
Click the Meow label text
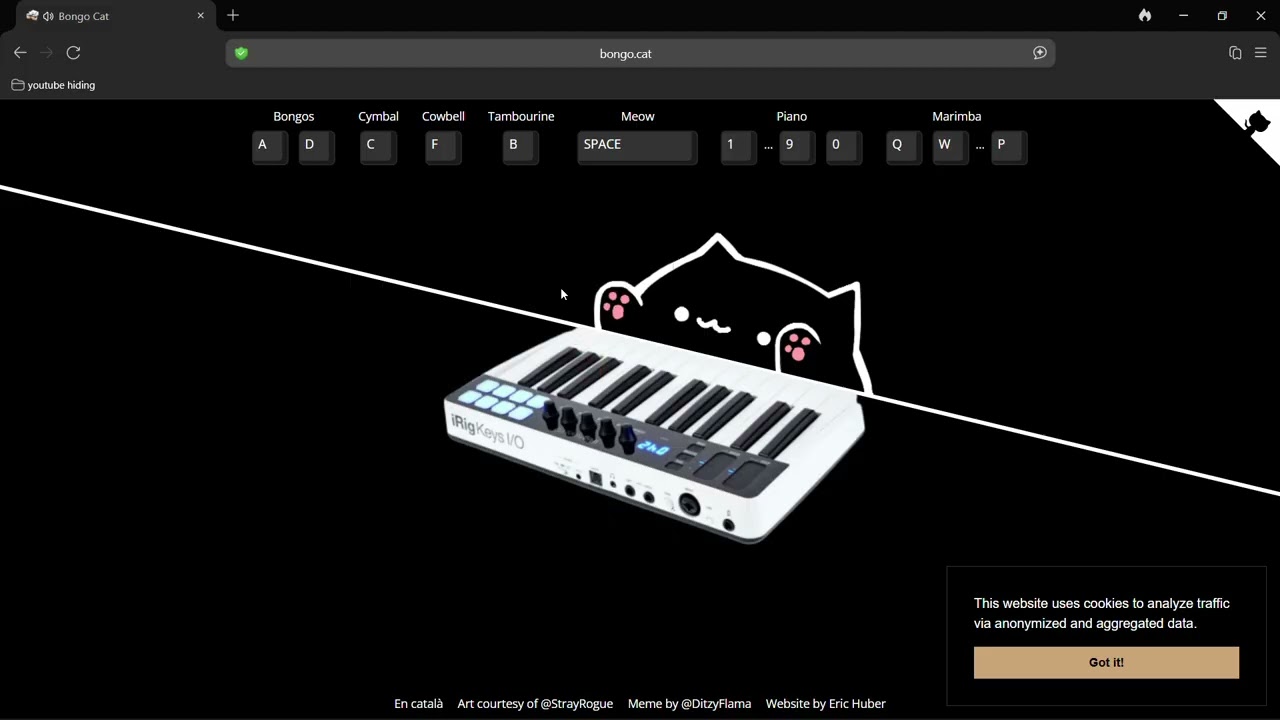click(x=638, y=117)
